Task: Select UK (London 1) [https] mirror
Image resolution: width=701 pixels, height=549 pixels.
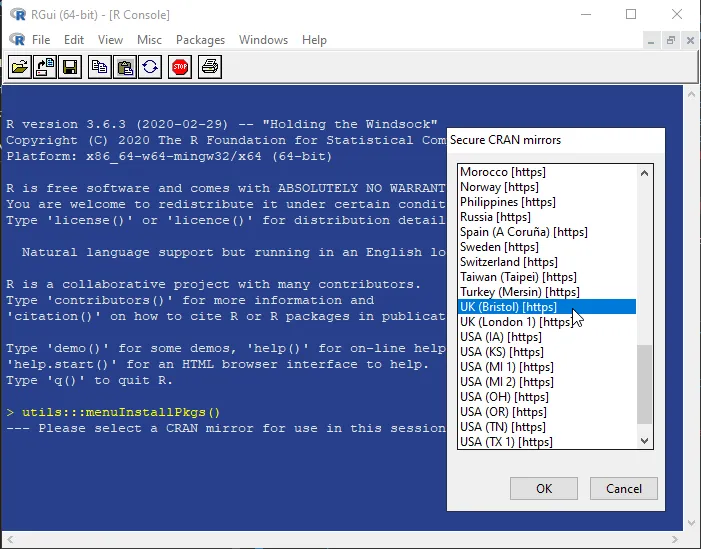Action: [x=547, y=321]
